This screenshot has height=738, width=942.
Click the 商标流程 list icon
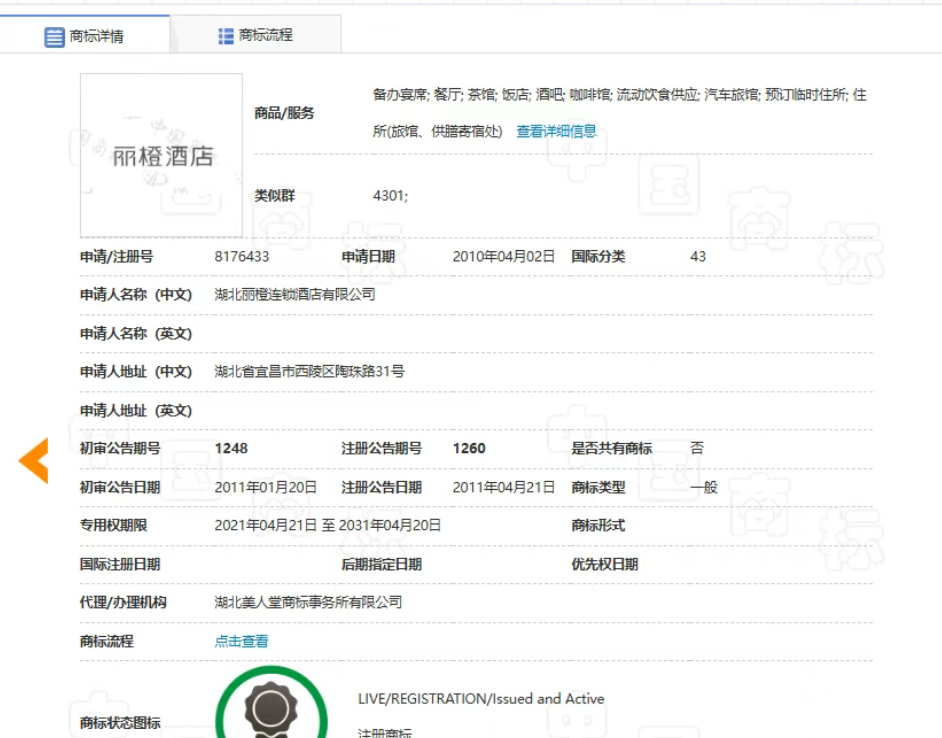[x=226, y=36]
